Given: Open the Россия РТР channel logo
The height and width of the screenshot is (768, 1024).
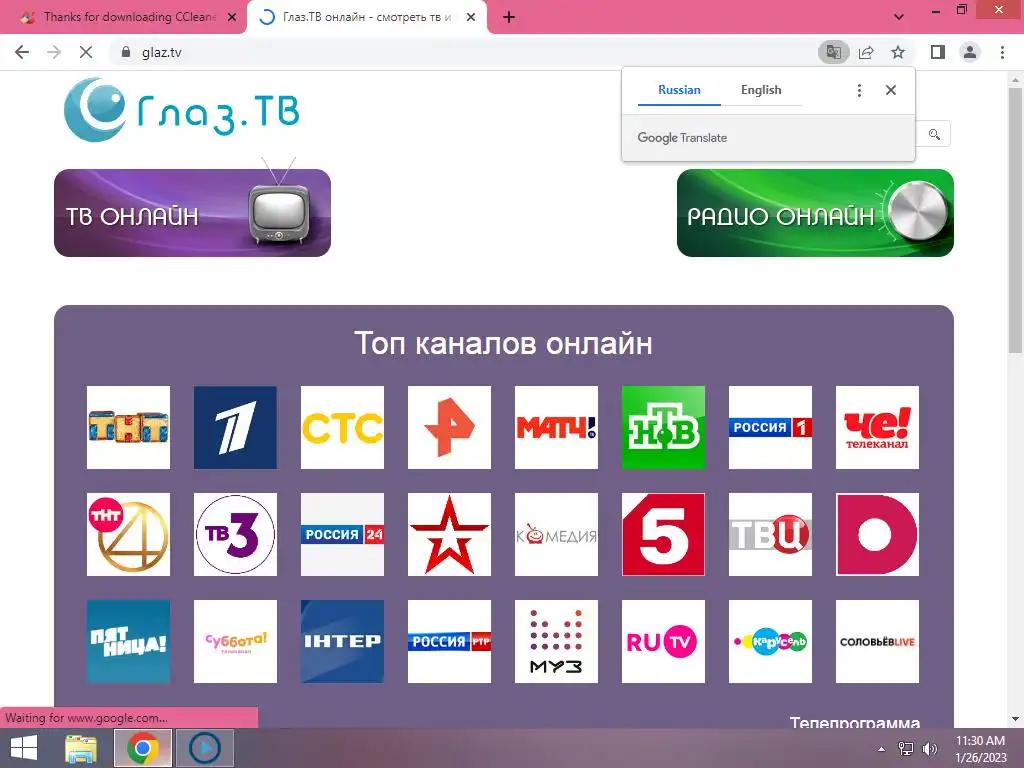Looking at the screenshot, I should pyautogui.click(x=449, y=641).
